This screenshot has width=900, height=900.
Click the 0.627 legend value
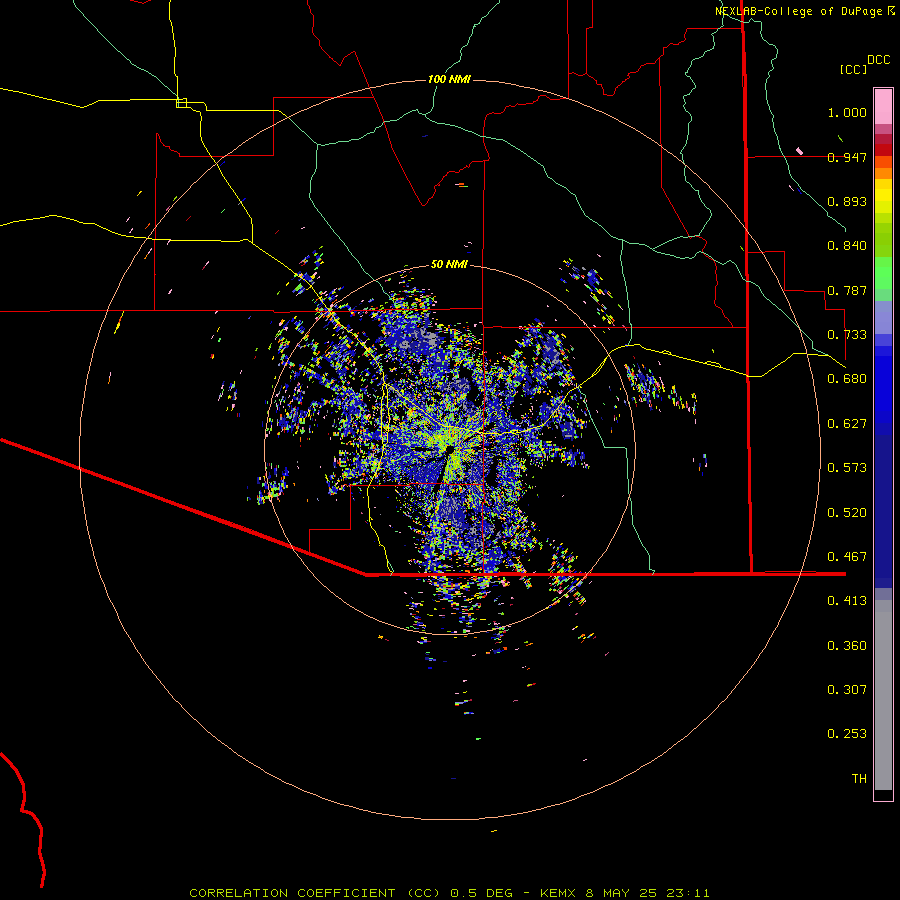tap(847, 424)
